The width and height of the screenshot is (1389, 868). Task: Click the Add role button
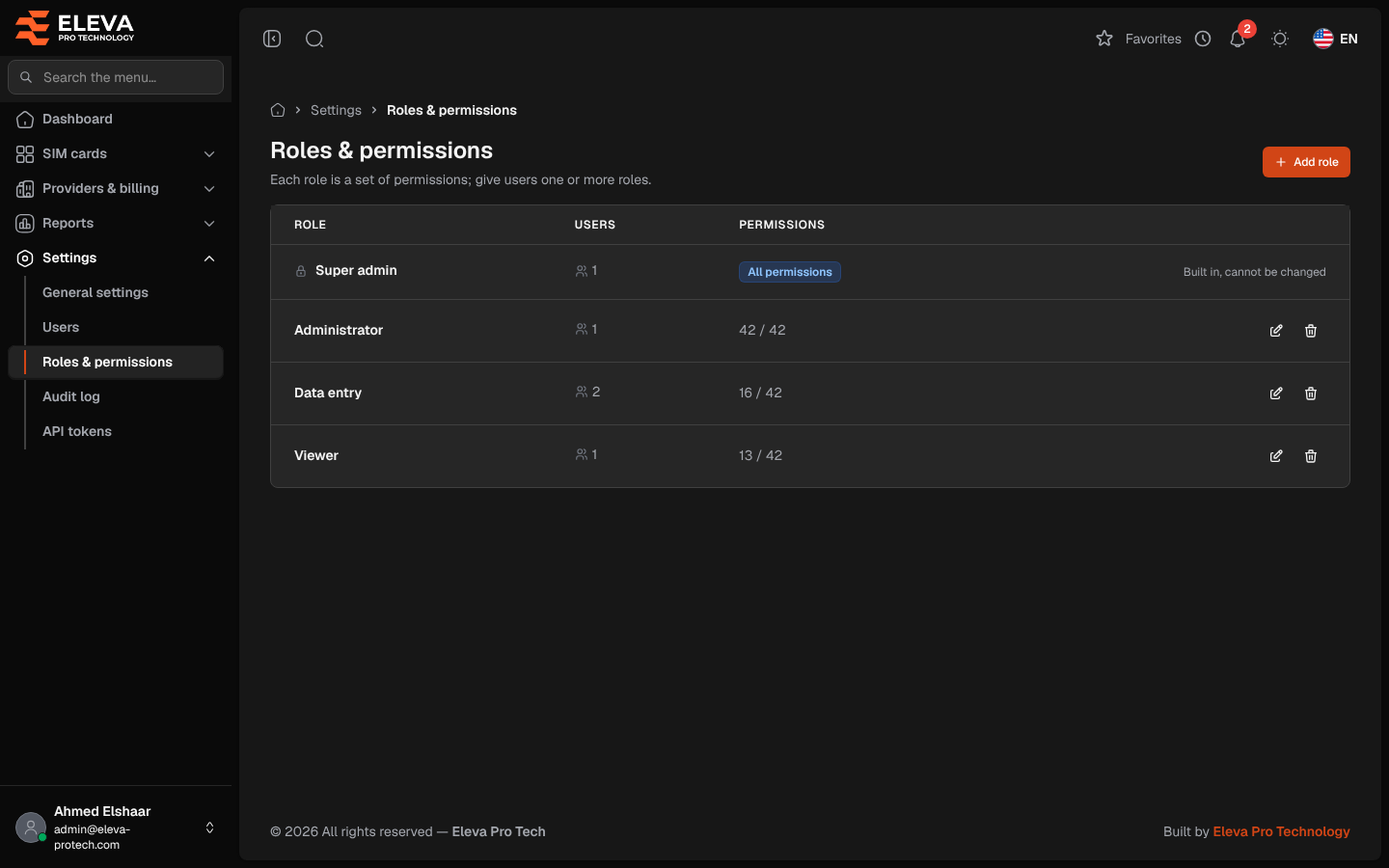pyautogui.click(x=1306, y=162)
